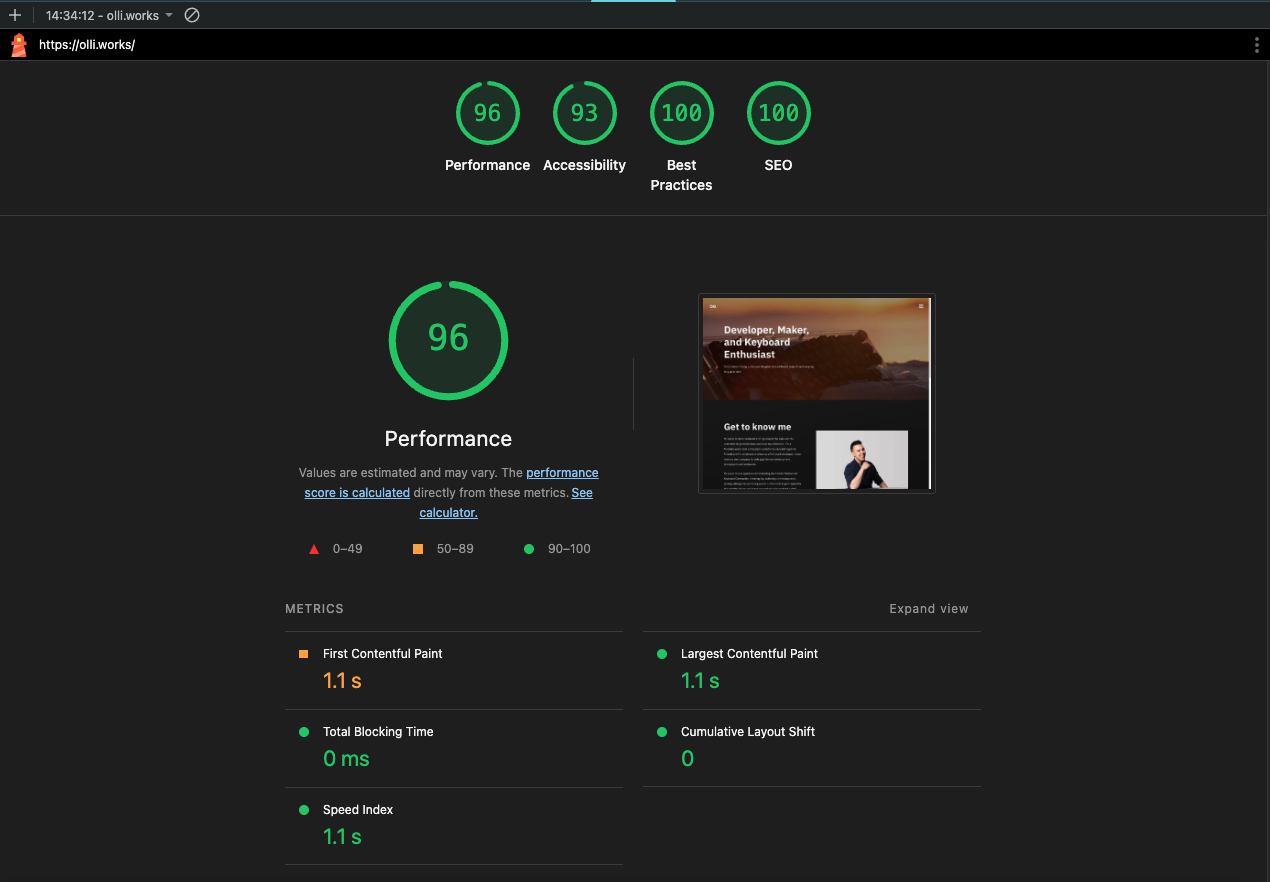This screenshot has height=882, width=1270.
Task: Click the green dot beside Total Blocking Time
Action: click(304, 732)
